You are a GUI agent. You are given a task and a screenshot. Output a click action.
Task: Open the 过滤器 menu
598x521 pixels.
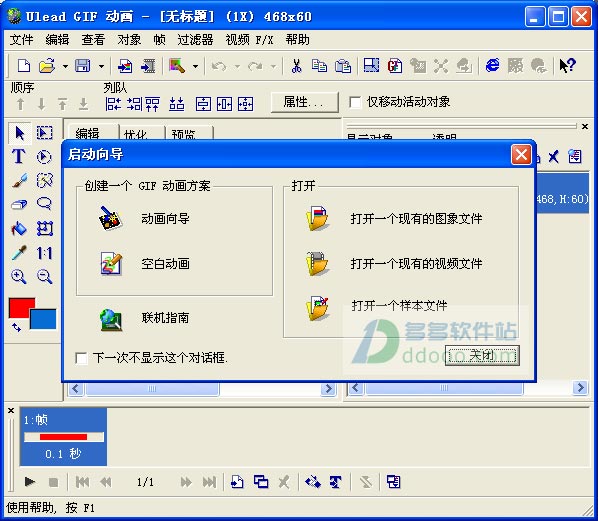(x=195, y=40)
